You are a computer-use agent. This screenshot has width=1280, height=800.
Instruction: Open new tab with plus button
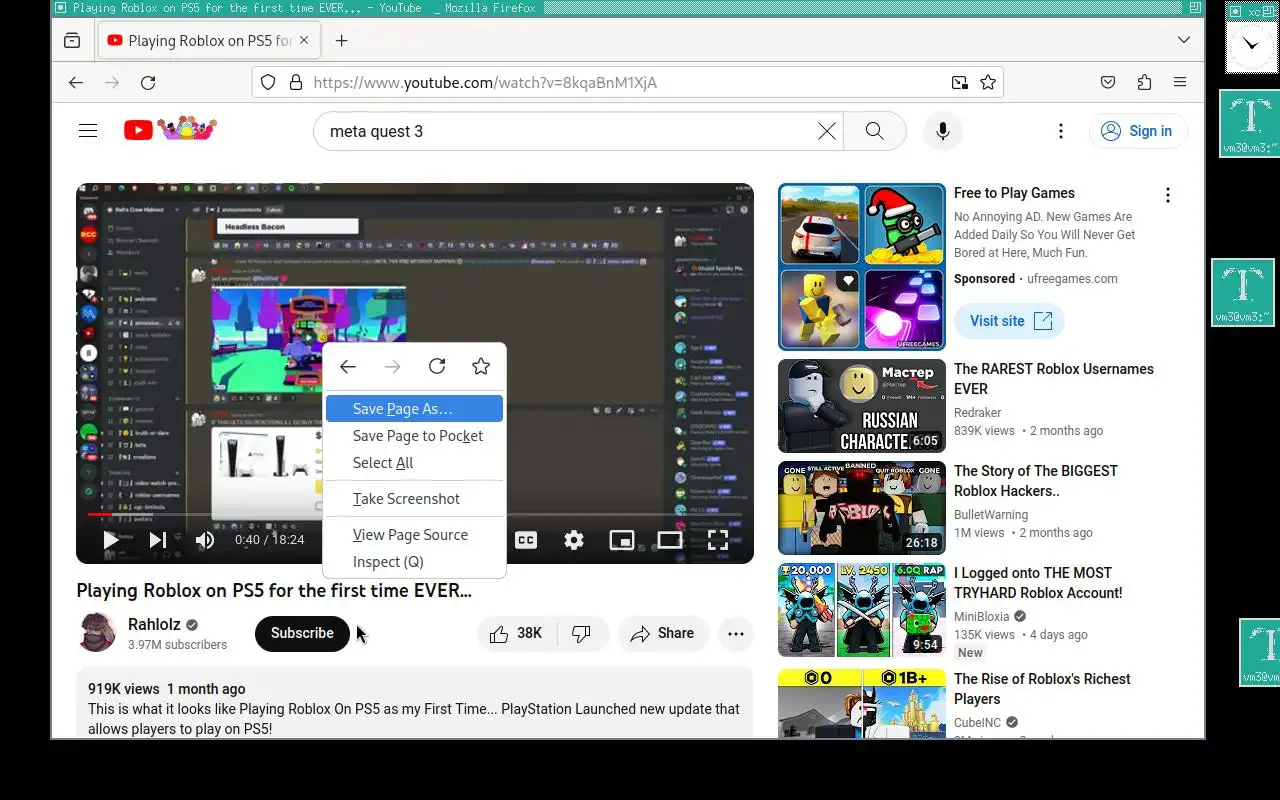(341, 41)
